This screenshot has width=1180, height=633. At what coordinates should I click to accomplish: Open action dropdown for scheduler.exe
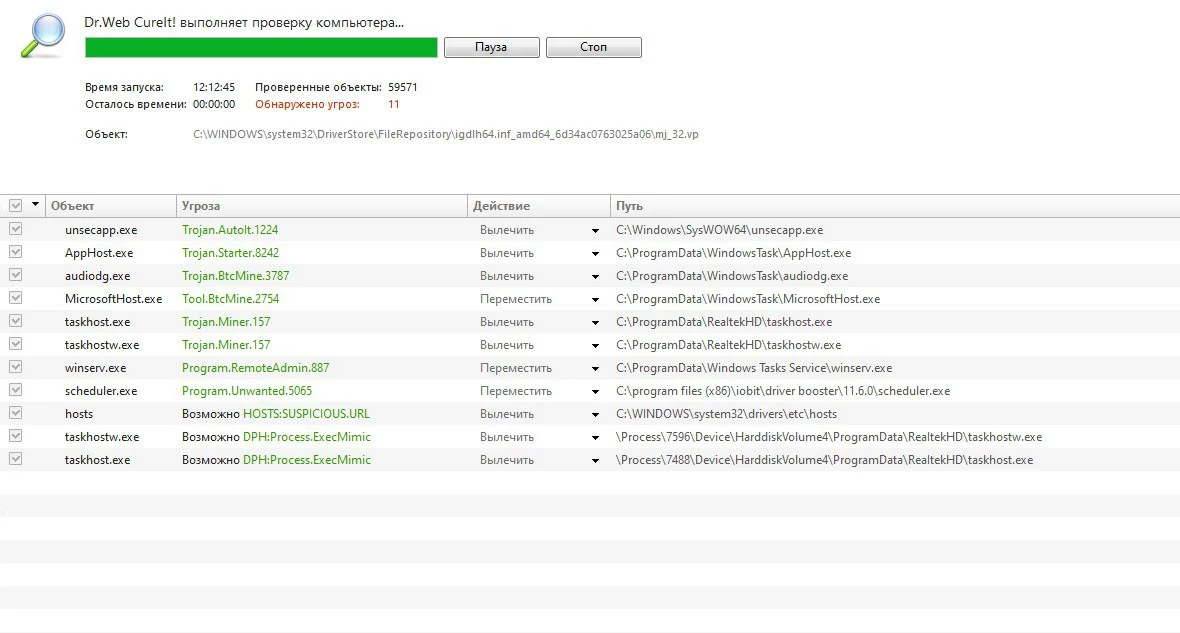point(595,392)
